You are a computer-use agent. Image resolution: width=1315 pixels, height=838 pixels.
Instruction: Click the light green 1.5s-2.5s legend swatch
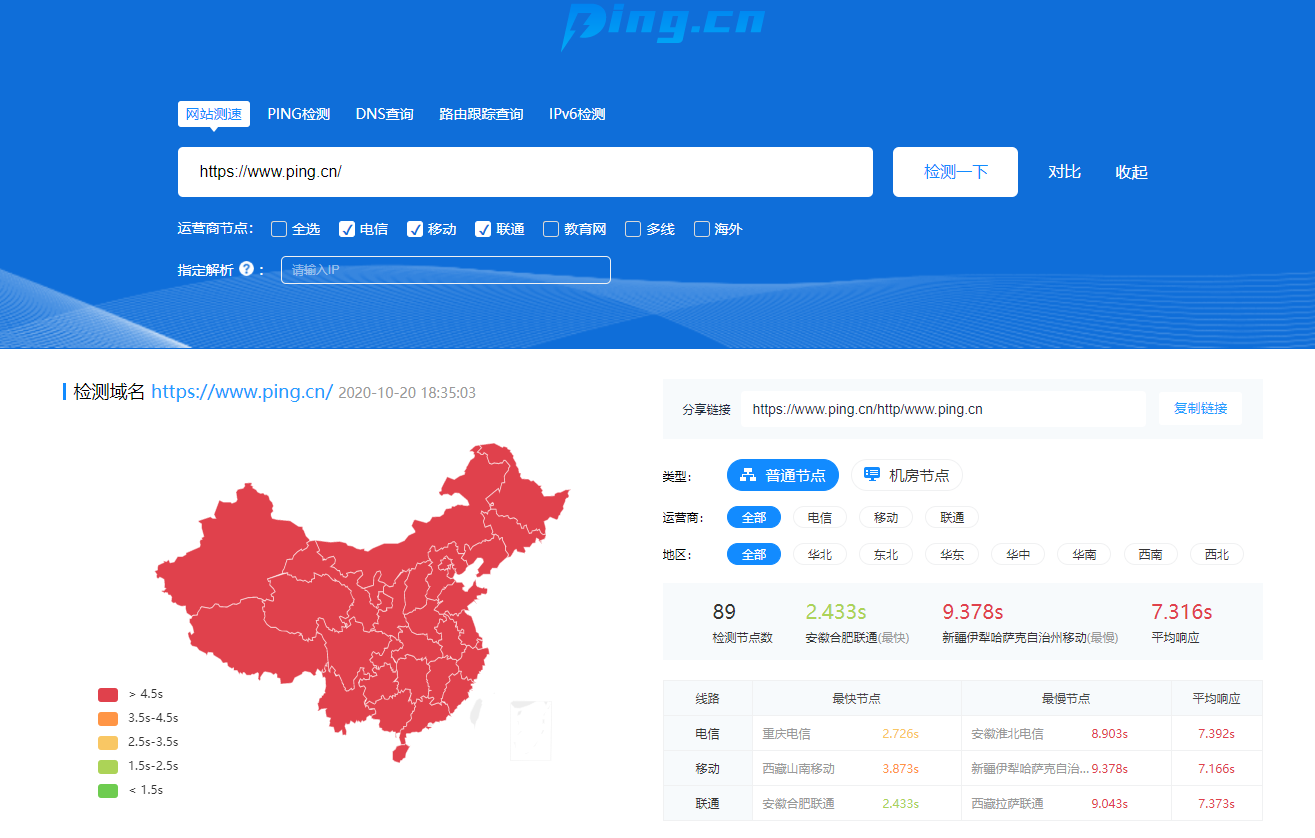[x=108, y=766]
